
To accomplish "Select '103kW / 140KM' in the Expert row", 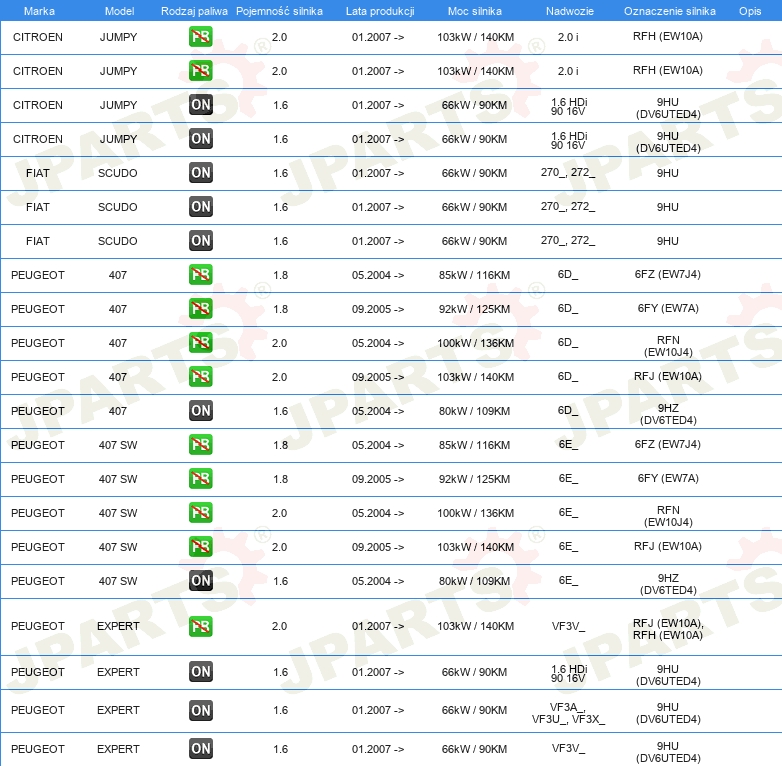I will (475, 626).
